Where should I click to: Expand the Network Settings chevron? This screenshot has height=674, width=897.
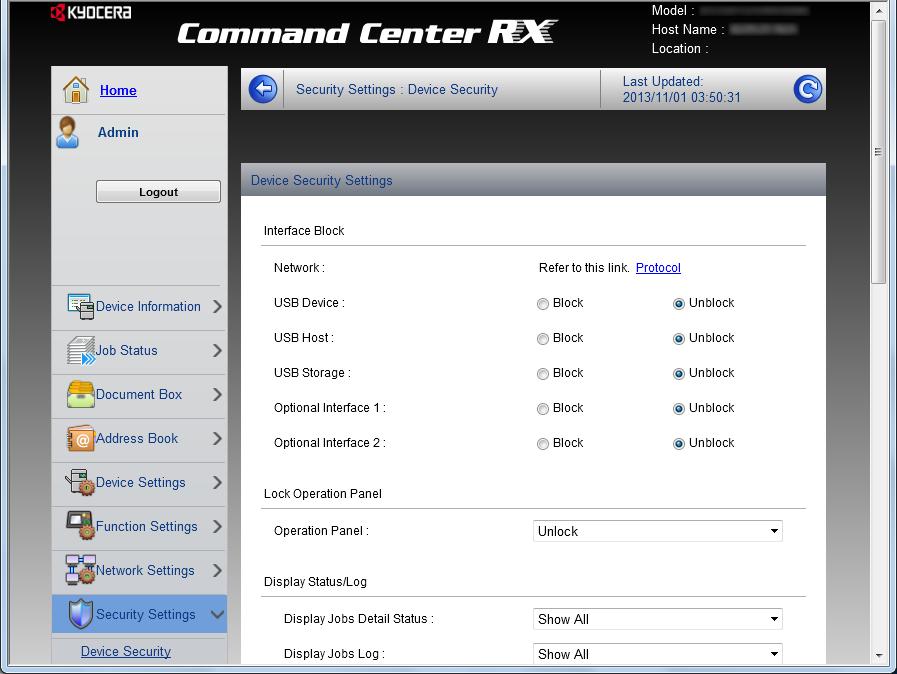217,570
